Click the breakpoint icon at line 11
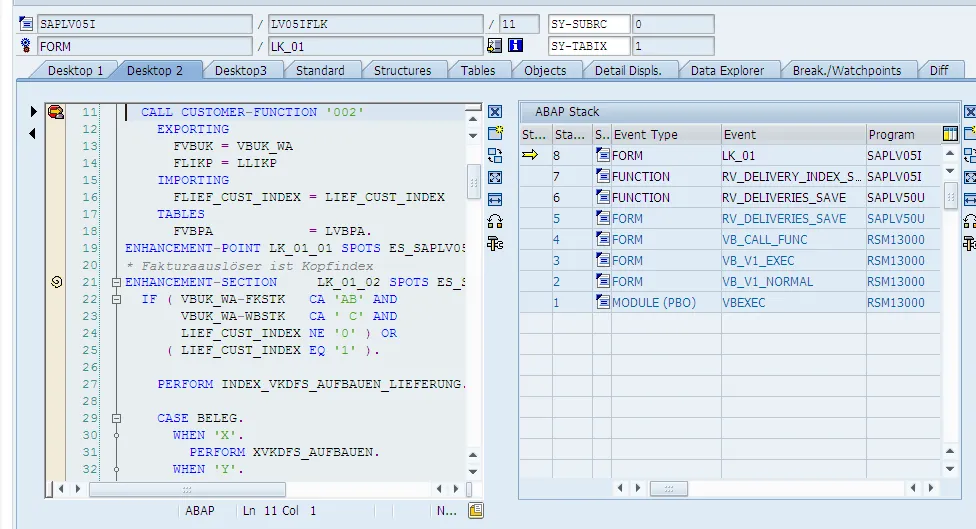 (56, 113)
